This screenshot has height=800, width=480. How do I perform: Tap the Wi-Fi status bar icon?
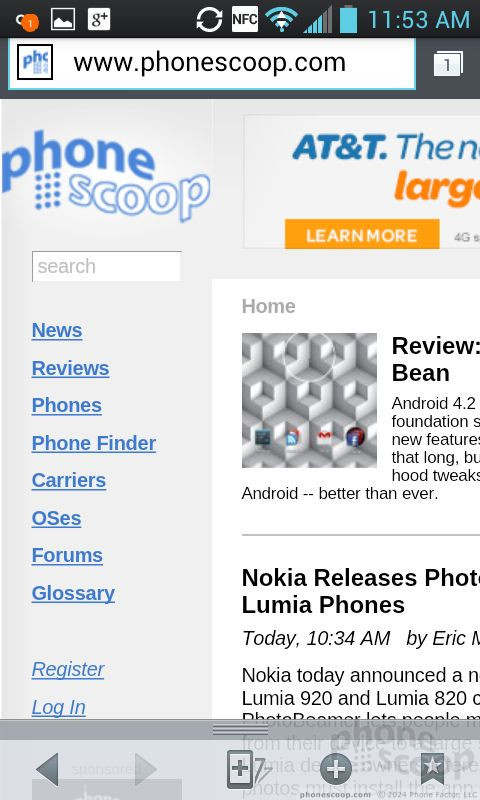click(x=281, y=20)
